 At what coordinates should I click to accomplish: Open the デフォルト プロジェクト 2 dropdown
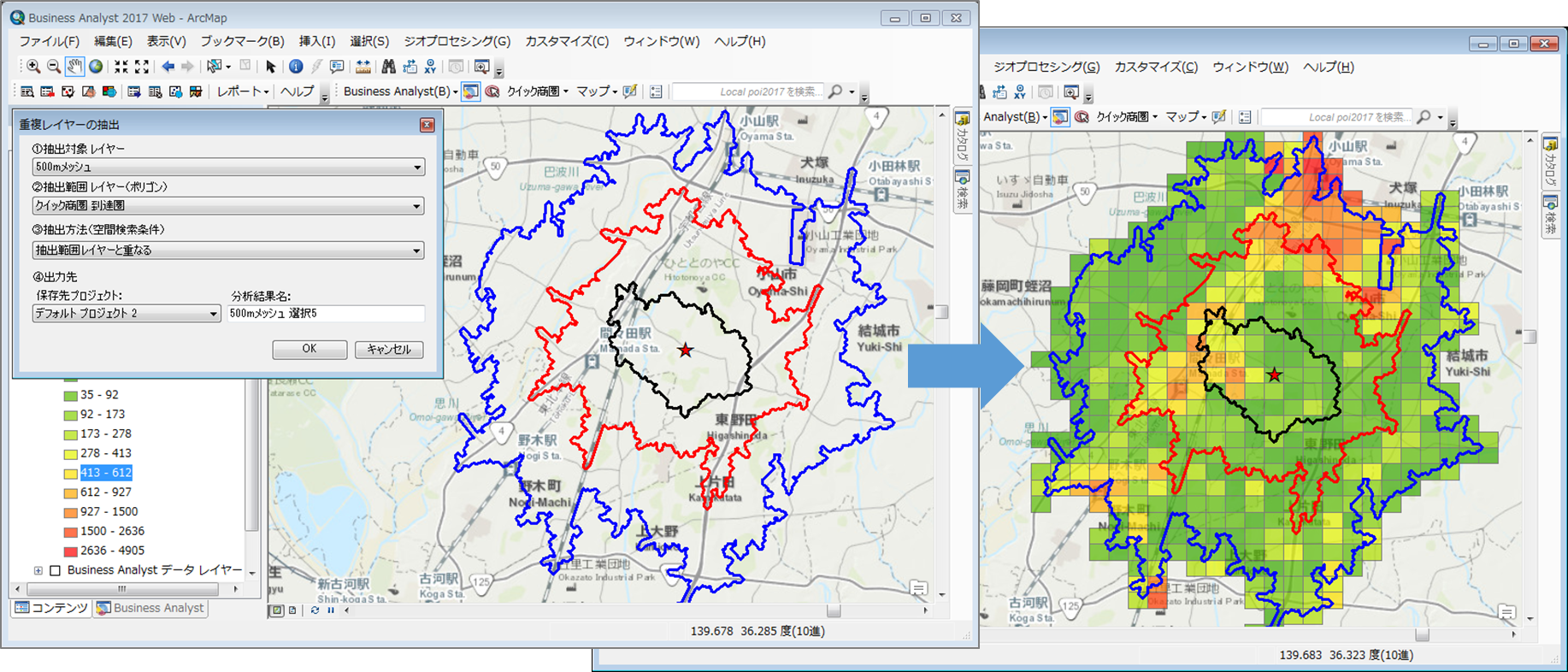(213, 314)
